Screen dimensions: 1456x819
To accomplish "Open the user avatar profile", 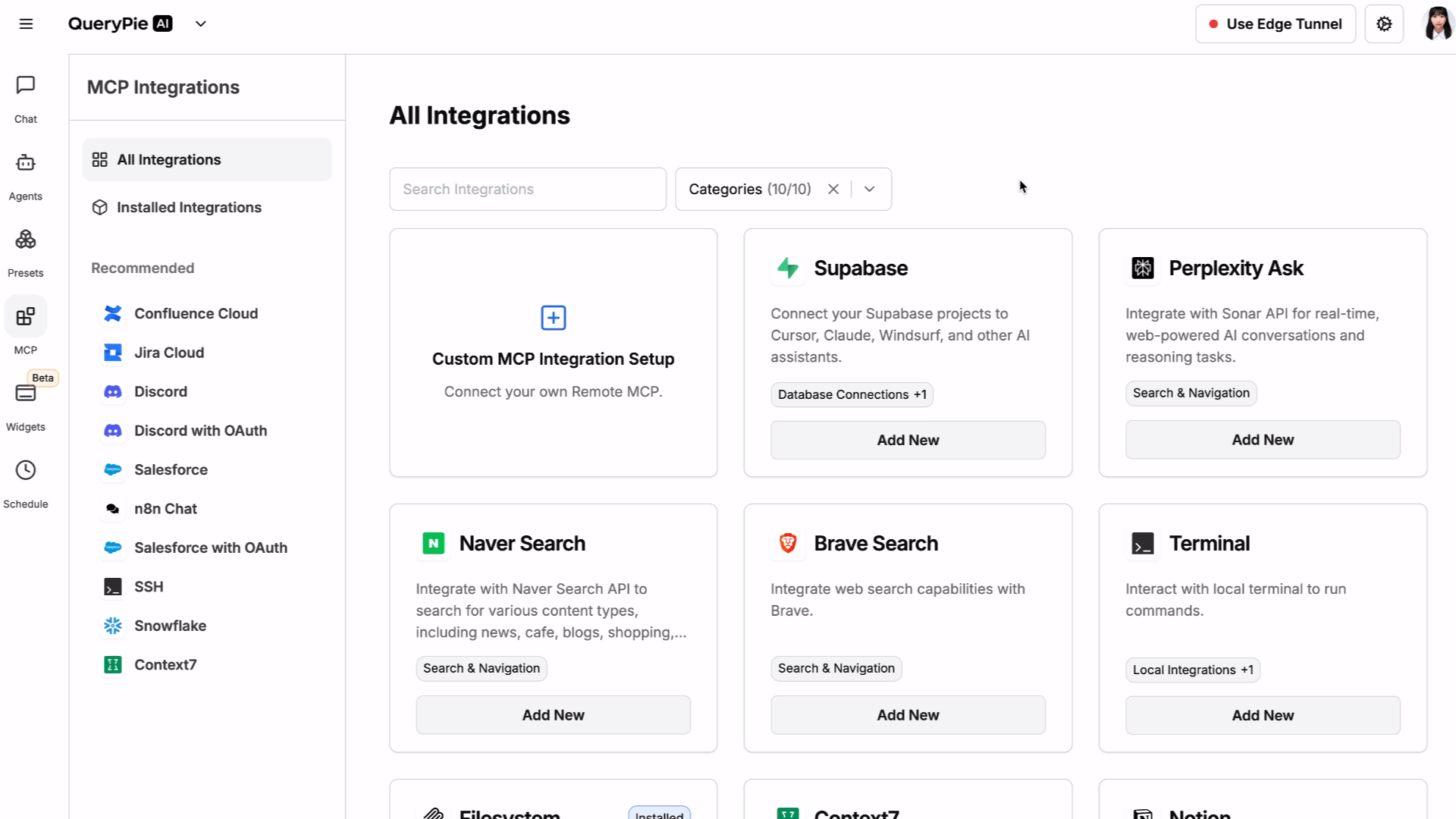I will [1437, 24].
